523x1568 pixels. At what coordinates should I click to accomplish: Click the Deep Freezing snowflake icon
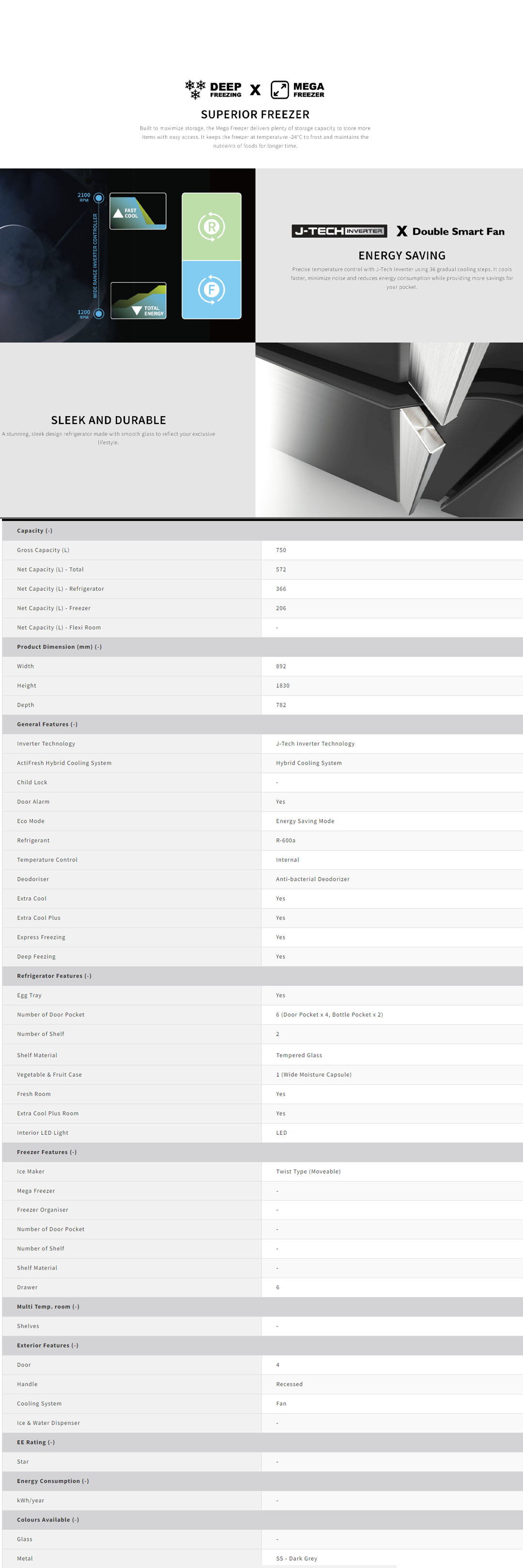pyautogui.click(x=195, y=90)
